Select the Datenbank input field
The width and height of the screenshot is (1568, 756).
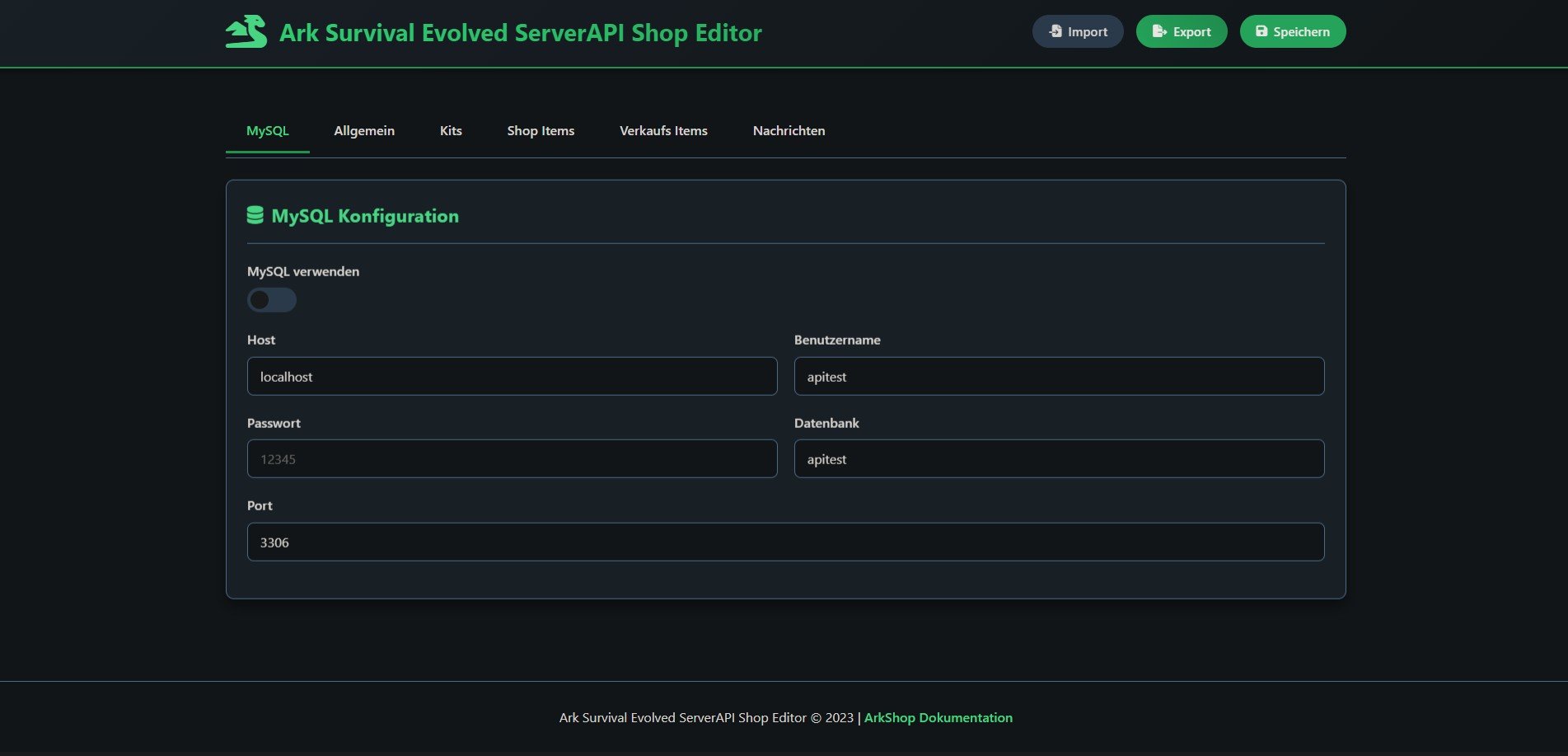tap(1059, 458)
